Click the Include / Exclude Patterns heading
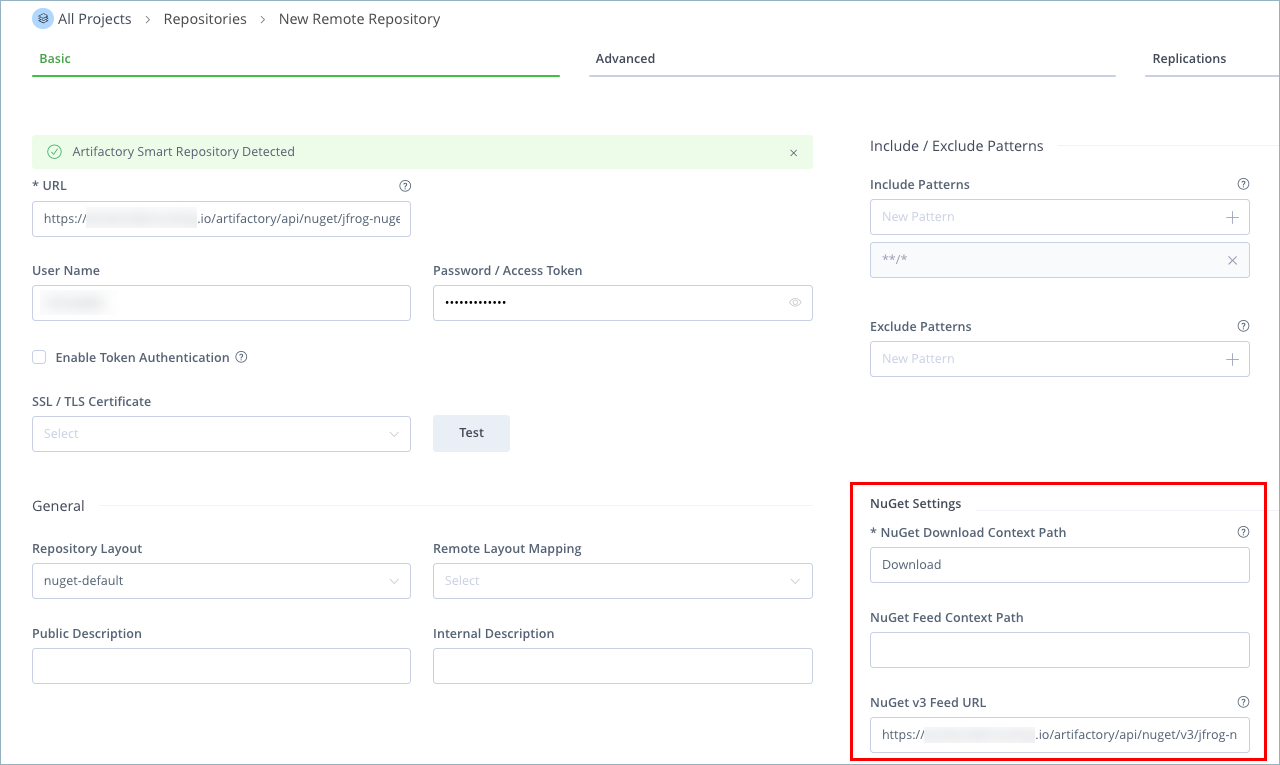This screenshot has height=765, width=1280. (956, 146)
